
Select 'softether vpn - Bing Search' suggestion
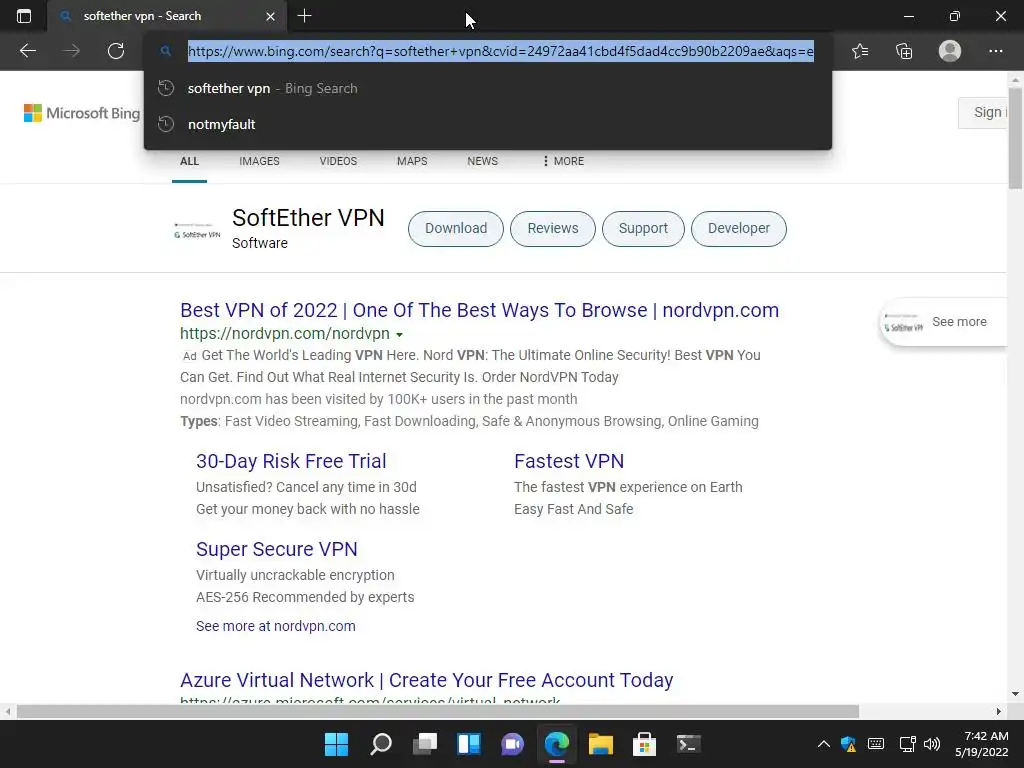point(488,88)
